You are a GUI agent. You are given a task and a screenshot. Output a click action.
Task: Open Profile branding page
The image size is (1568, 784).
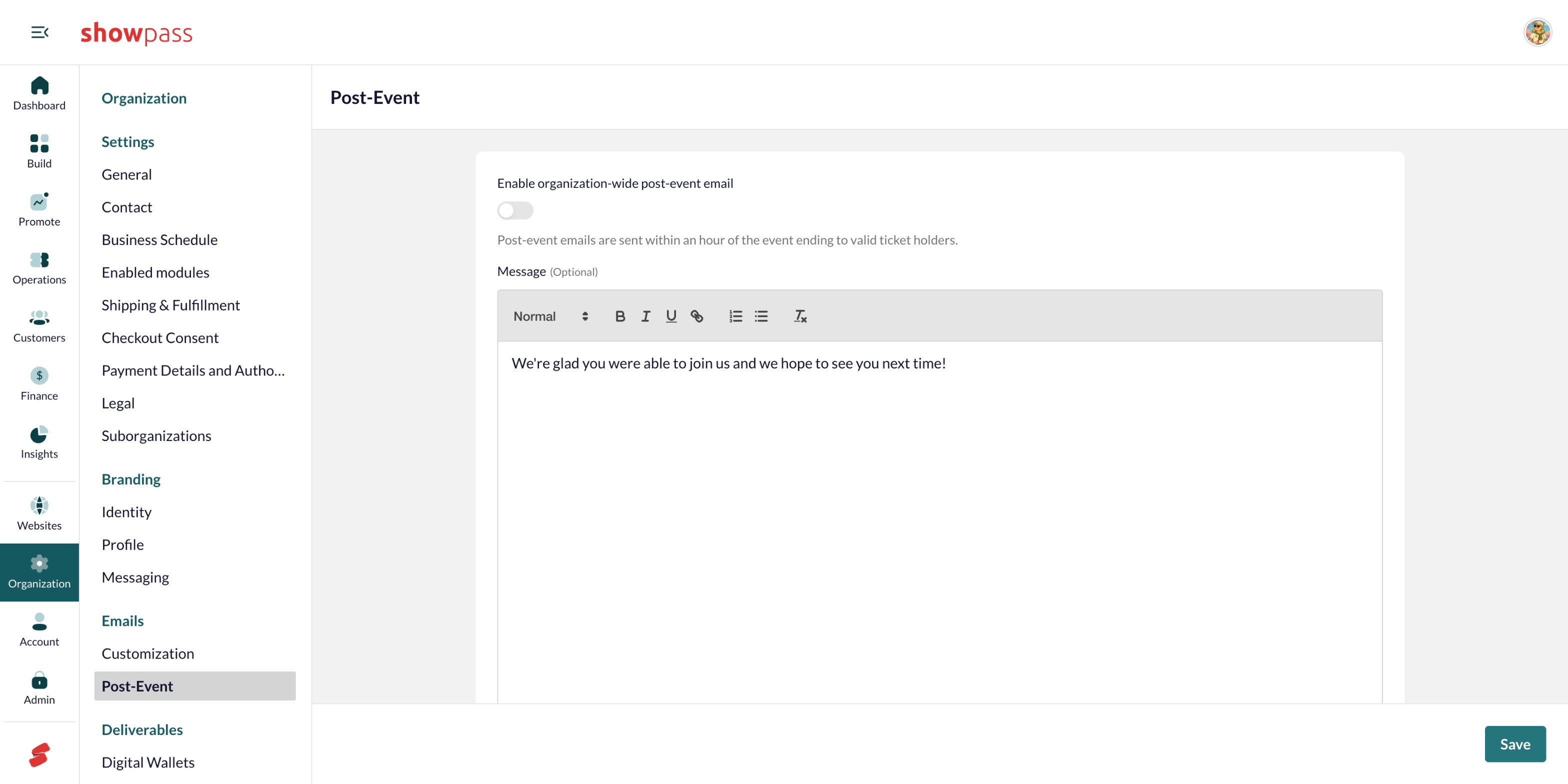tap(122, 545)
